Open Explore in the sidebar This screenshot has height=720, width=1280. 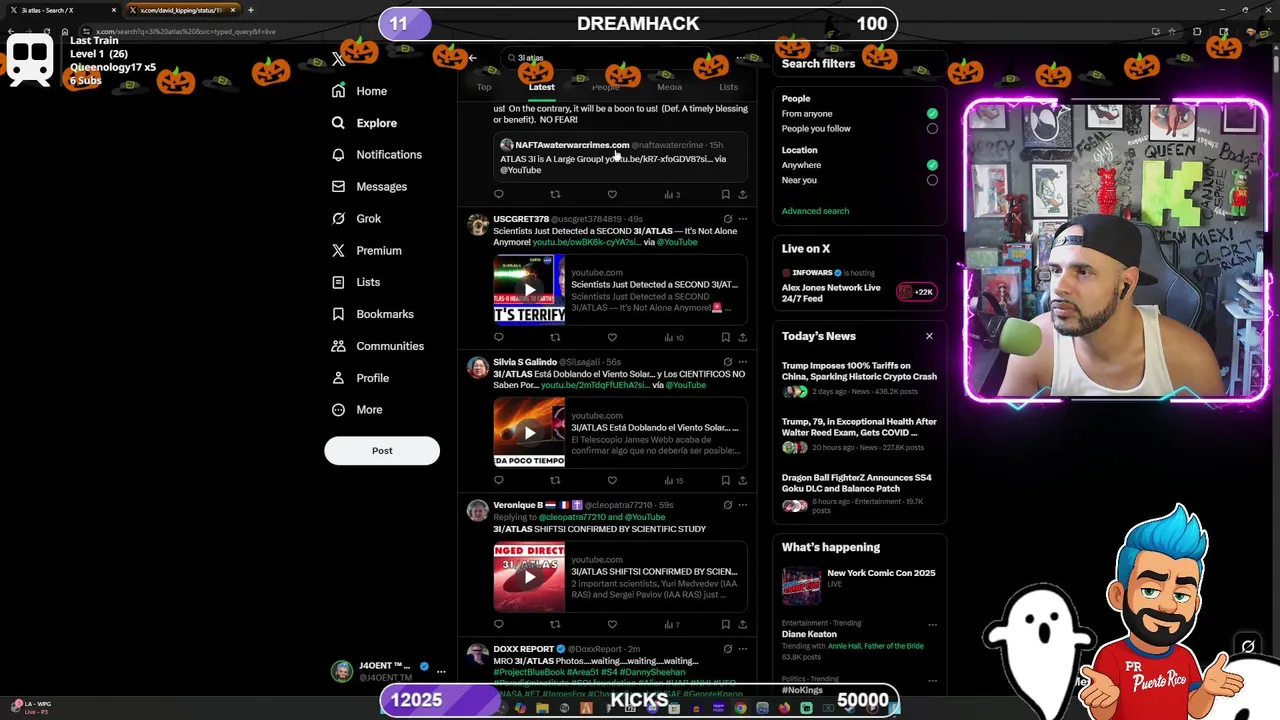(x=376, y=123)
